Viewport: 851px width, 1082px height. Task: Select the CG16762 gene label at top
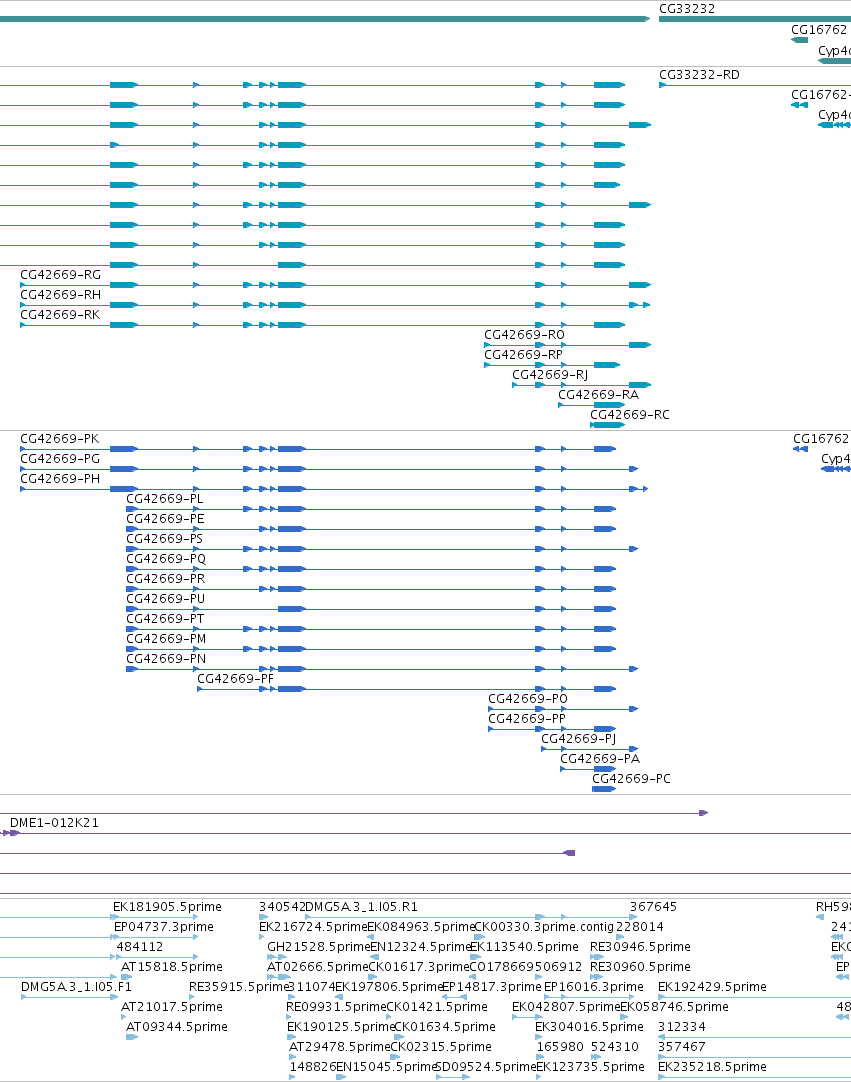point(819,30)
